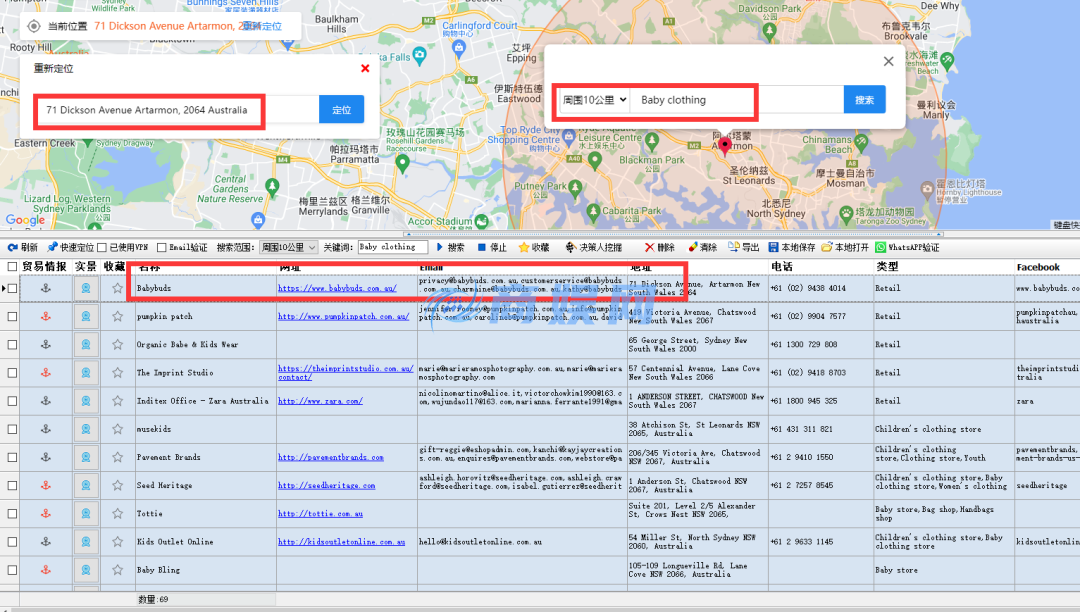Screen dimensions: 1080x612
Task: Click the 删除 delete red X icon
Action: point(650,247)
